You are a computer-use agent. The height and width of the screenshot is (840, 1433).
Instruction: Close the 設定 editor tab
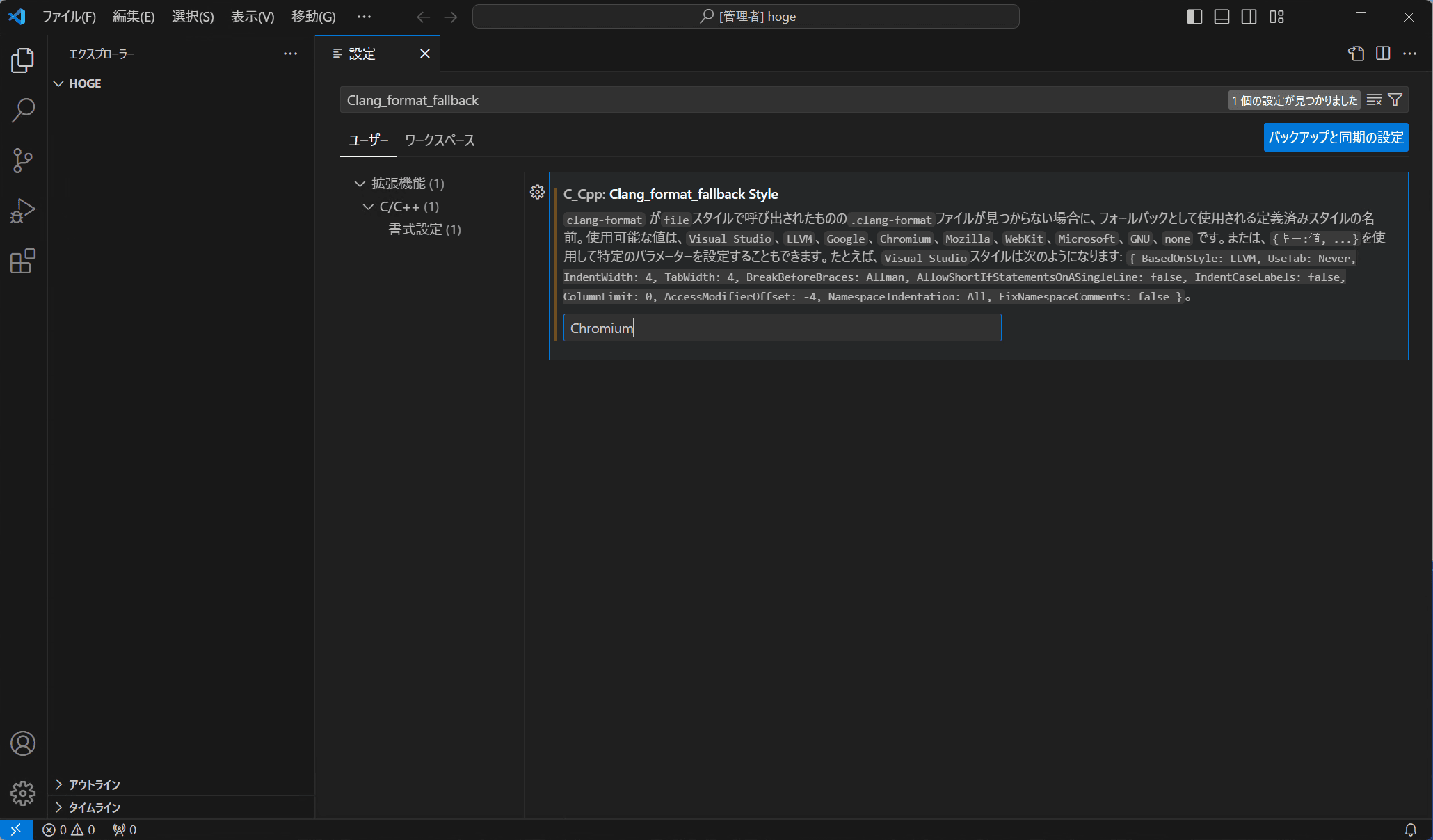[425, 54]
